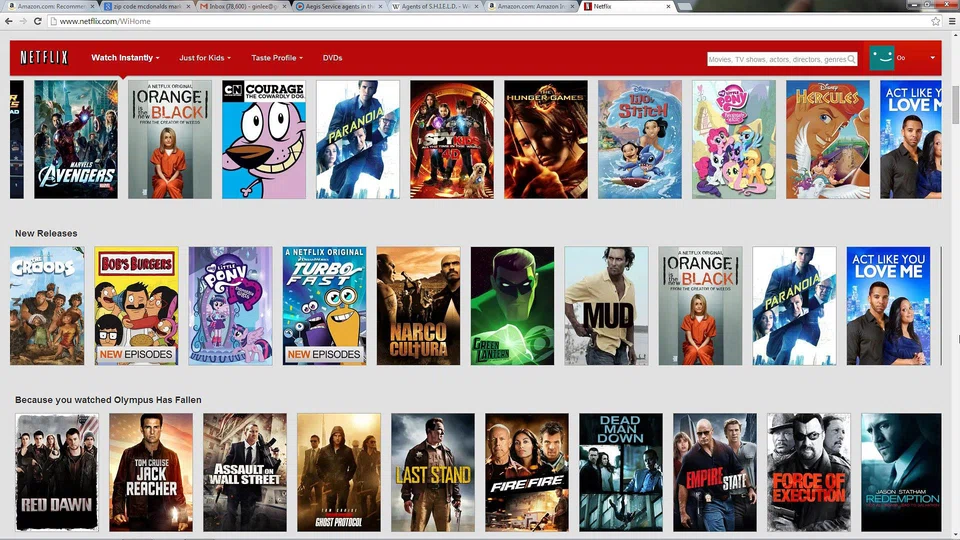Switch to the Agents of S.H.I.E.L.D. Wikipedia tab
The height and width of the screenshot is (540, 960).
pyautogui.click(x=437, y=6)
